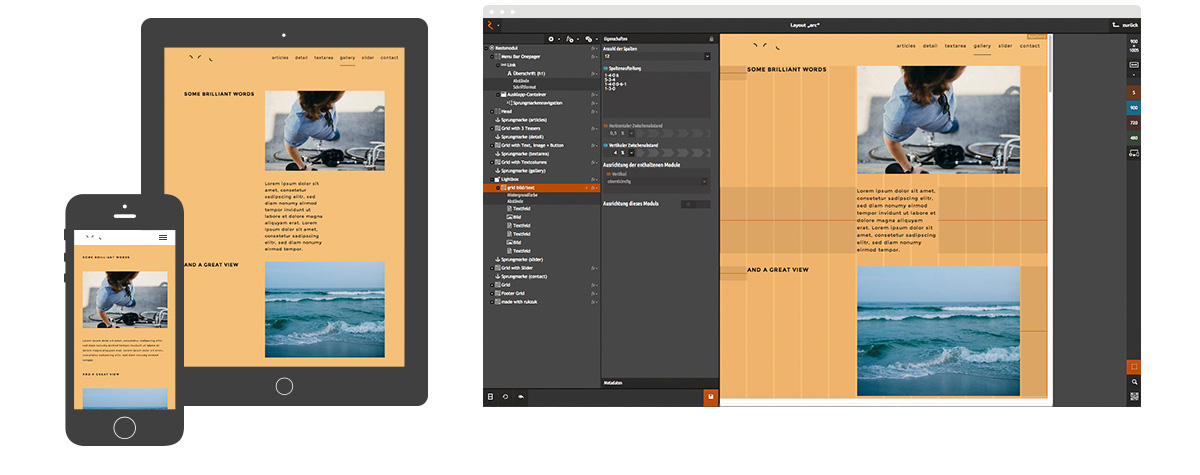Click the magnifier zoom icon in right sidebar
This screenshot has height=475, width=1200.
tap(1134, 382)
